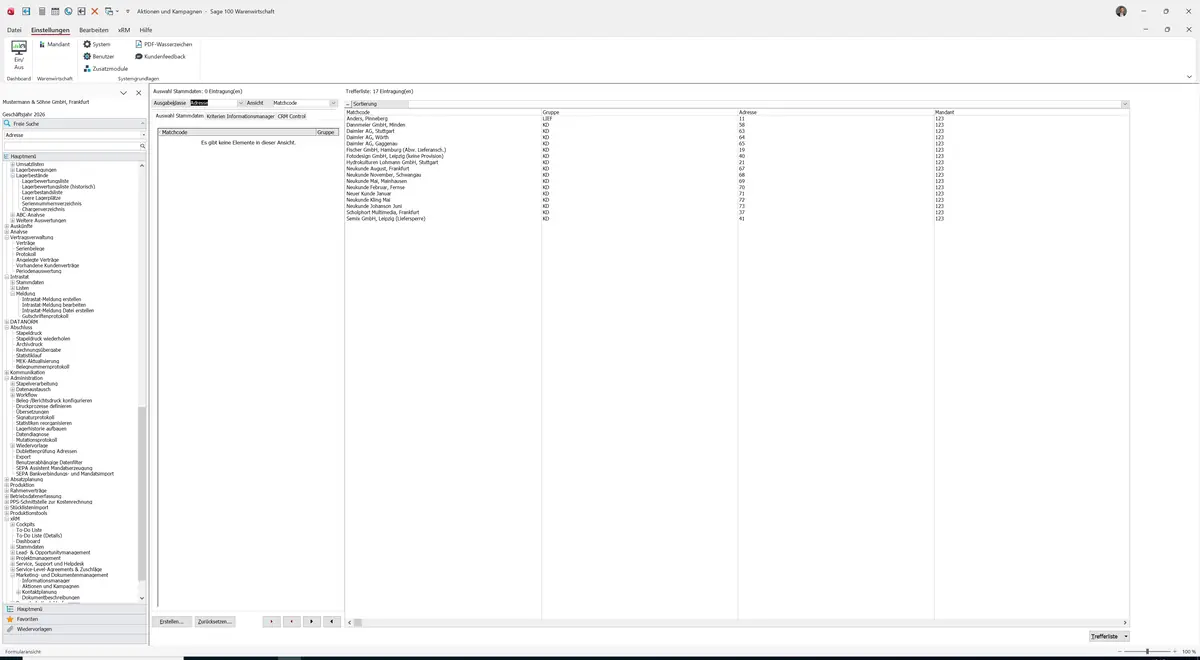Open Favoriten section with star icon
The width and height of the screenshot is (1200, 660).
73,619
